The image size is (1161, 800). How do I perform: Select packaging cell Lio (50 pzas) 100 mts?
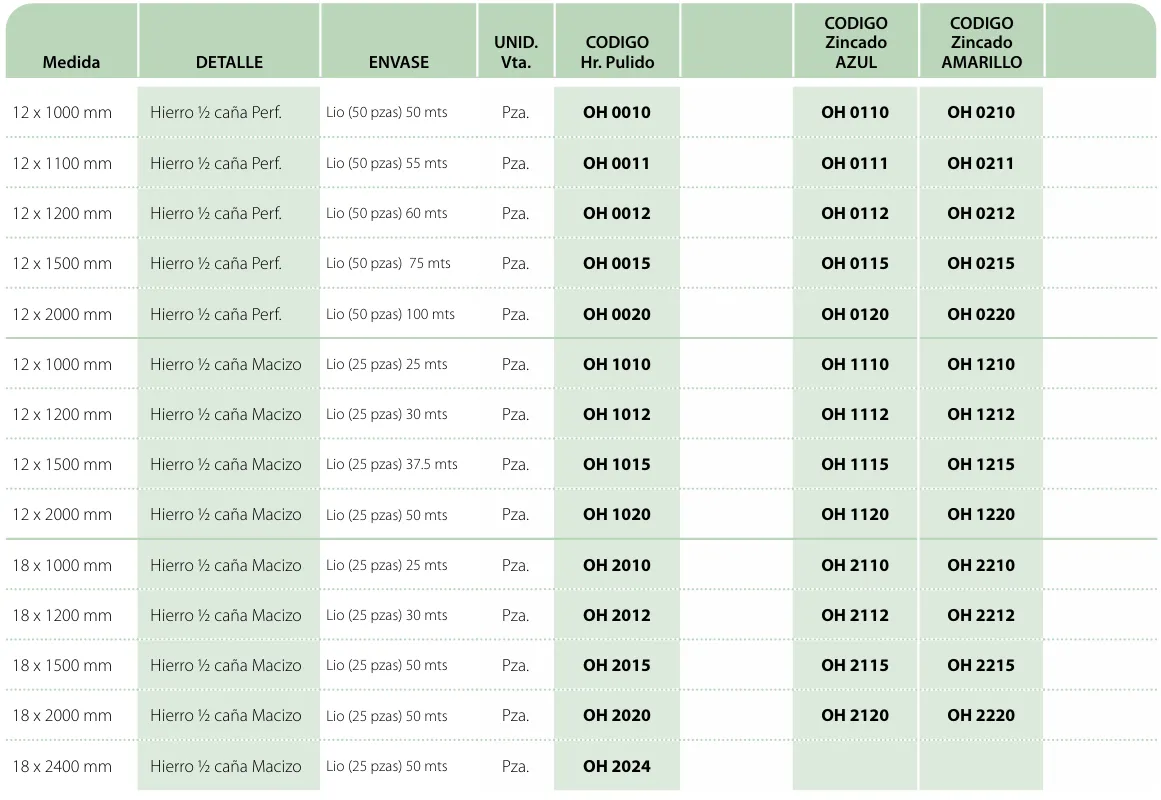pyautogui.click(x=390, y=314)
